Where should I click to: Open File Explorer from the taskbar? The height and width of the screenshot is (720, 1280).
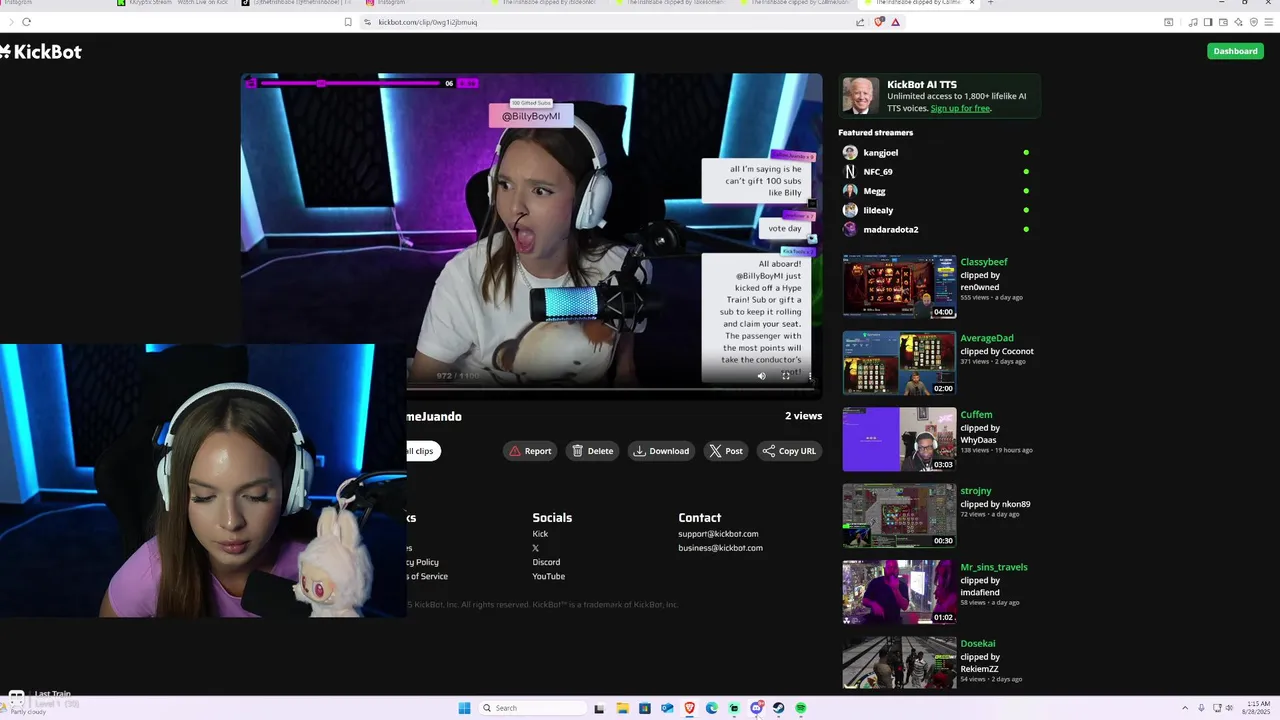pos(622,708)
